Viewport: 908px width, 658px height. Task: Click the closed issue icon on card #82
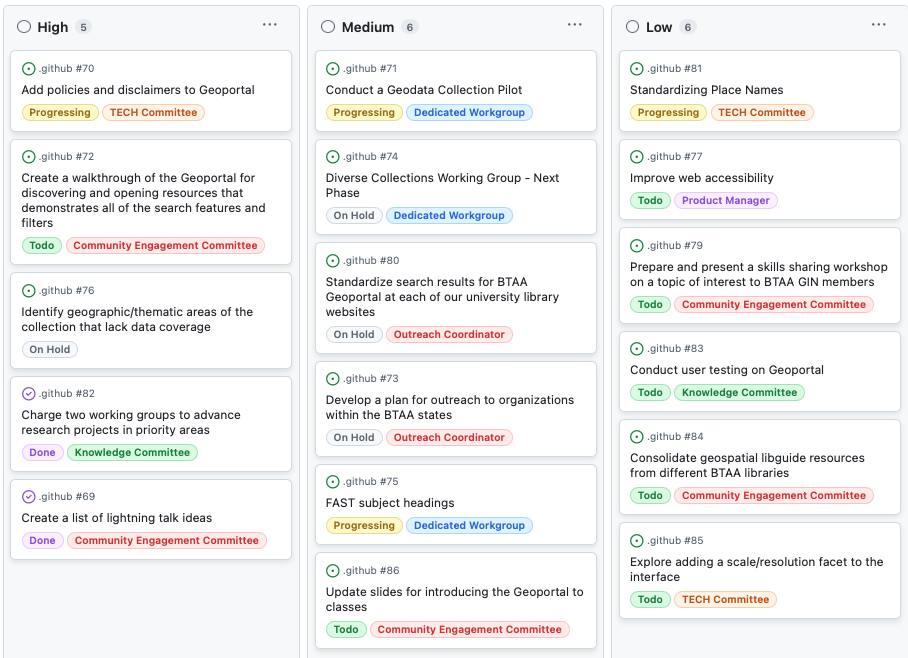pos(29,394)
